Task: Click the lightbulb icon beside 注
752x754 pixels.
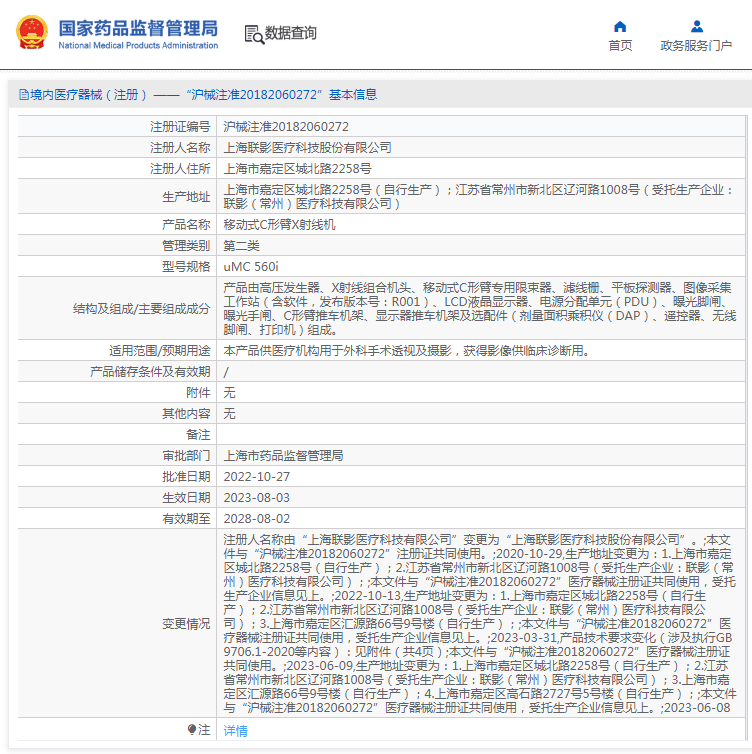Action: (x=192, y=729)
